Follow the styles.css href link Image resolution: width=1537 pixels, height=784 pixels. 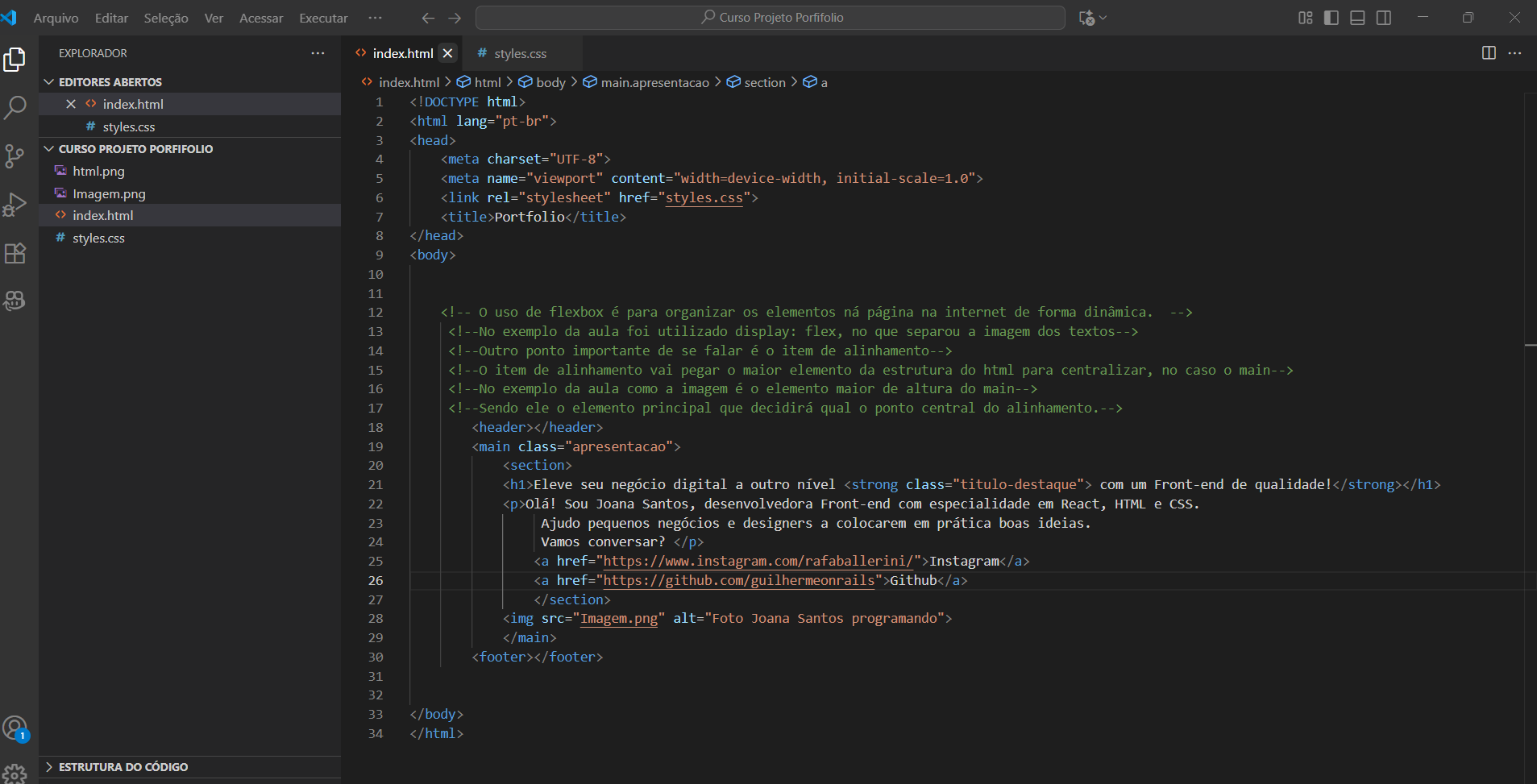click(x=704, y=198)
